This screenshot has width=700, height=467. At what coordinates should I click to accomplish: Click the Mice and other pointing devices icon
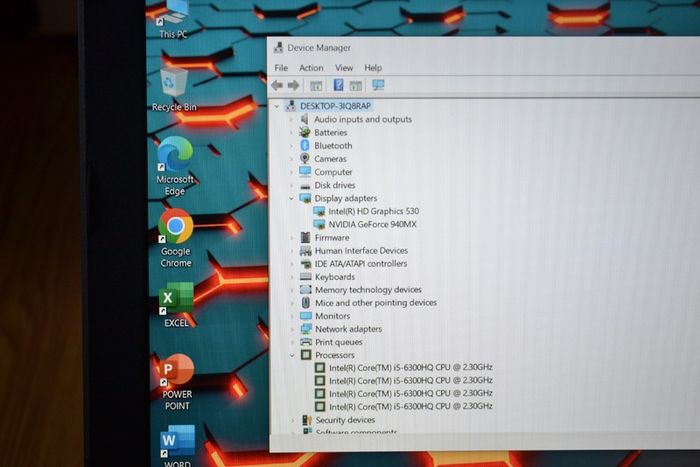[306, 302]
